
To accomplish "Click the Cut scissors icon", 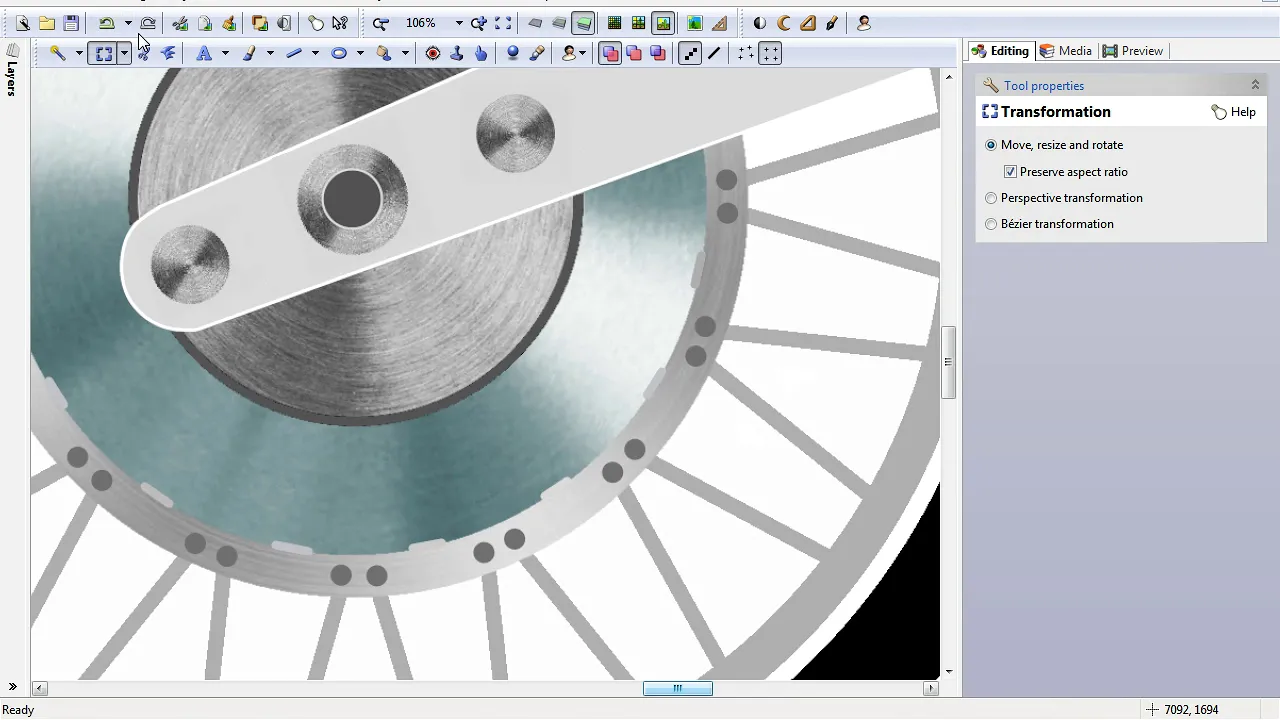I will point(180,23).
